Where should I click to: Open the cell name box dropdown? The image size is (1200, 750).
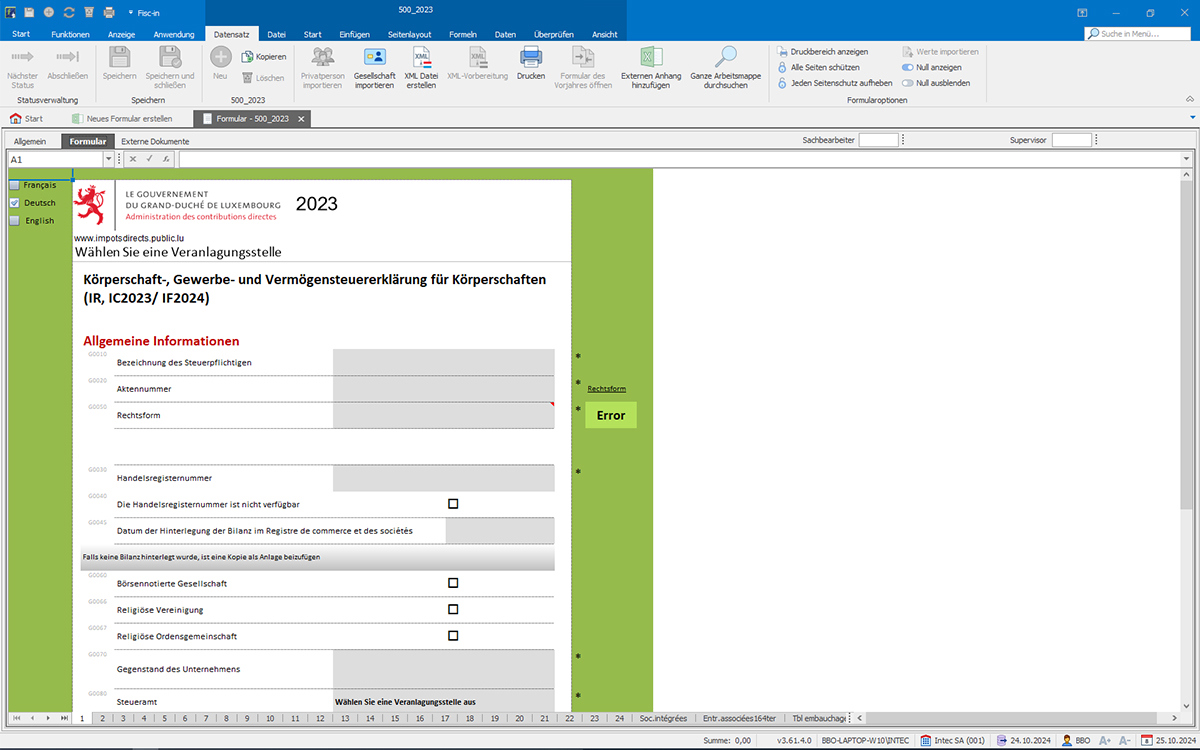click(x=108, y=159)
